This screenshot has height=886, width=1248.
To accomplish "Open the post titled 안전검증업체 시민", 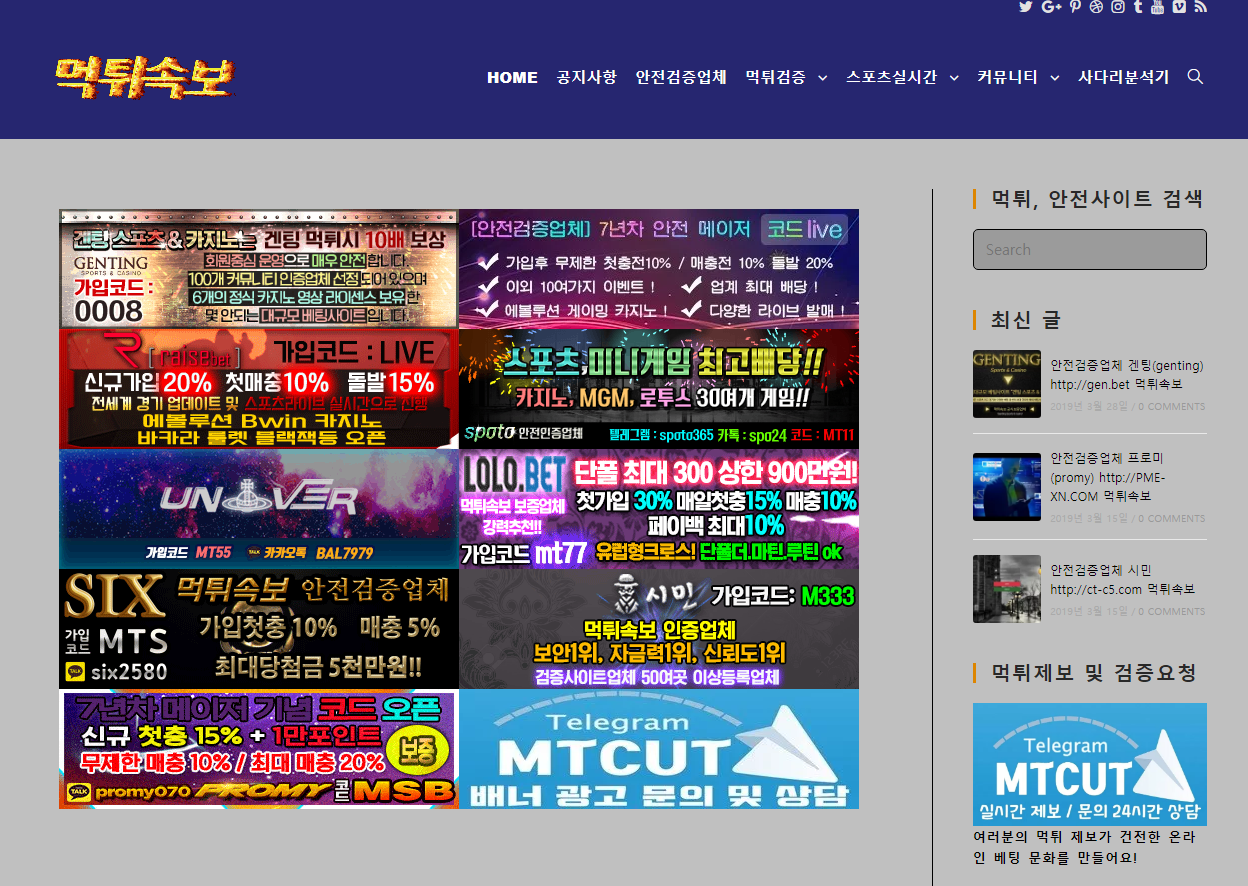I will 1122,579.
